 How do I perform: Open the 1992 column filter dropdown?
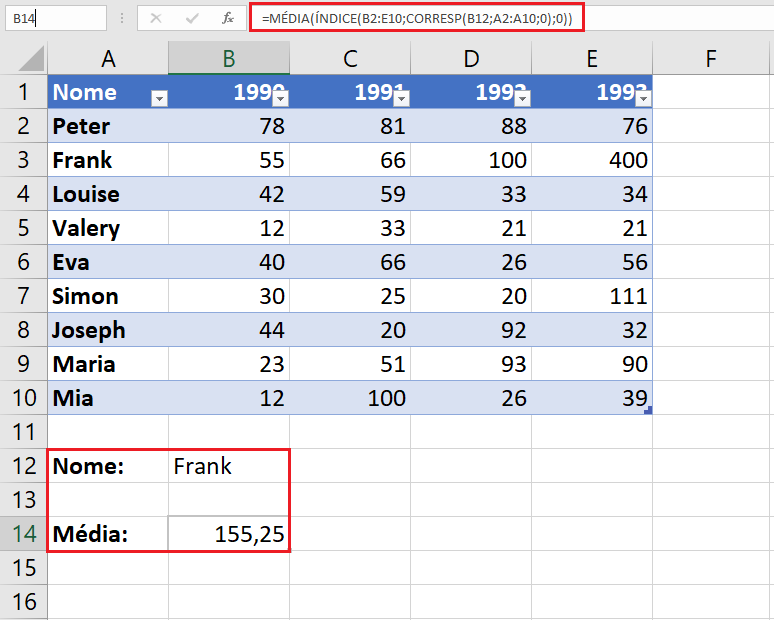(x=523, y=99)
